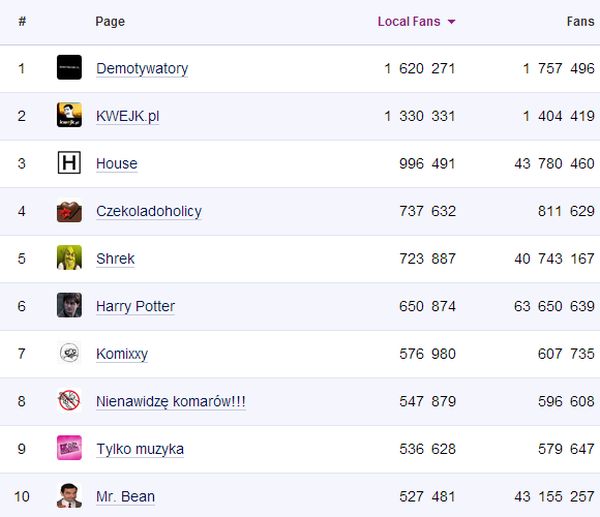Click the Czekoladoholicy chocolate icon
This screenshot has height=517, width=600.
(x=69, y=211)
